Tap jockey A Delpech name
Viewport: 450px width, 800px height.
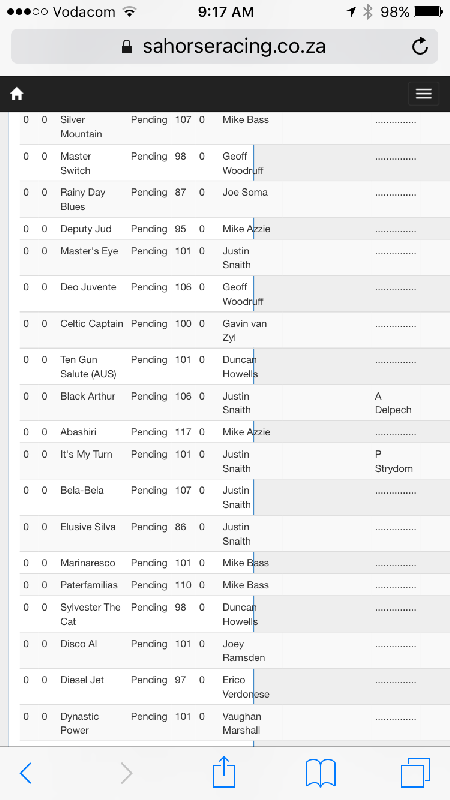coord(393,403)
